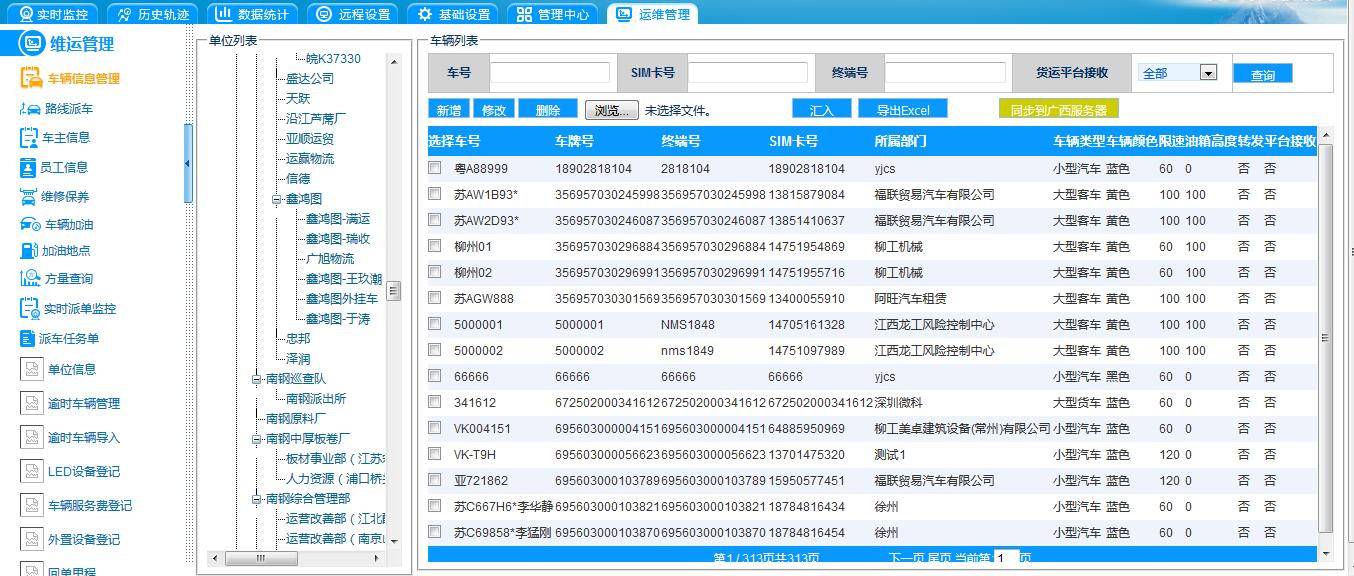Click the 查询 search button

coord(1262,74)
